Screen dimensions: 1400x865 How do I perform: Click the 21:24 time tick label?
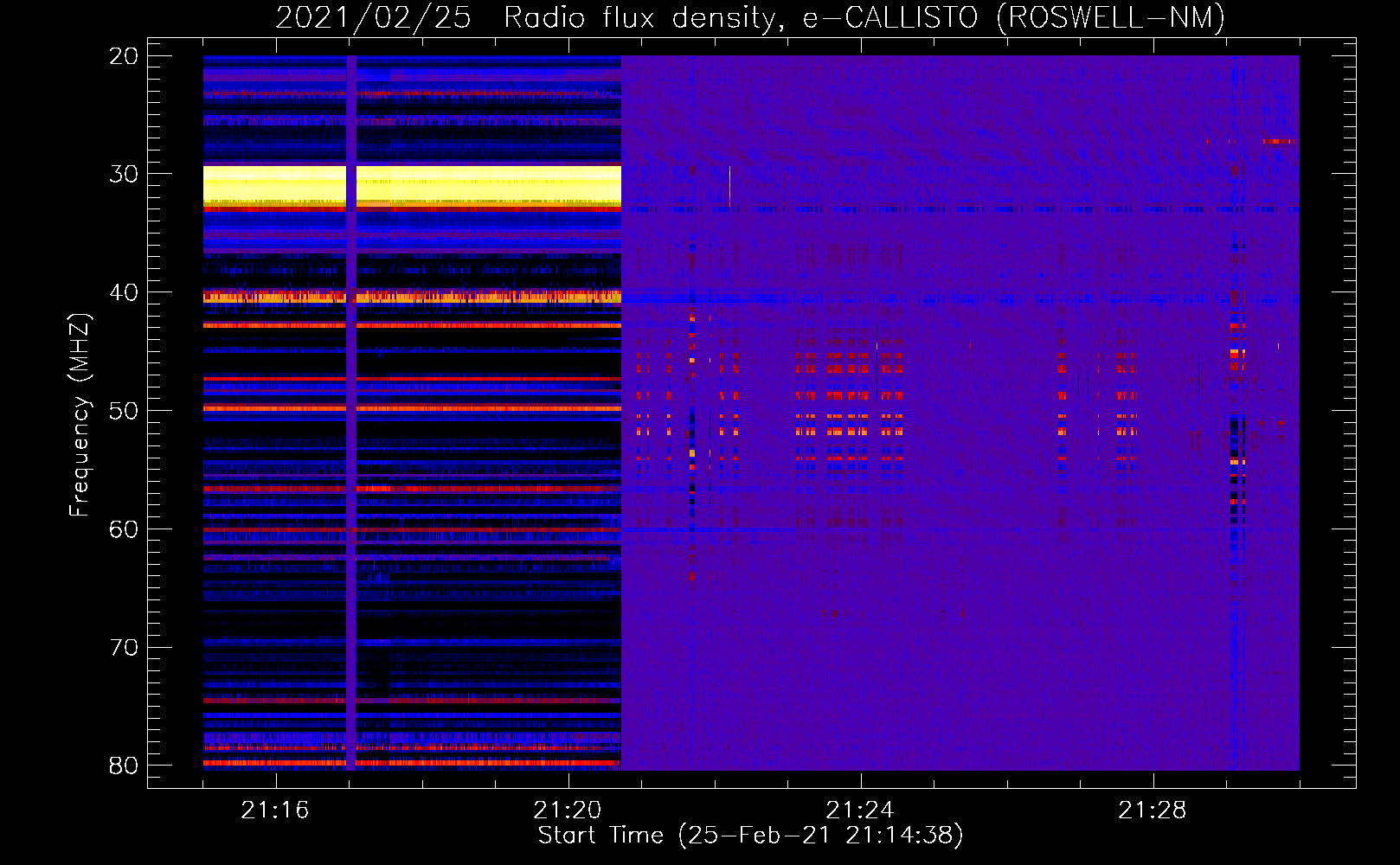click(860, 811)
